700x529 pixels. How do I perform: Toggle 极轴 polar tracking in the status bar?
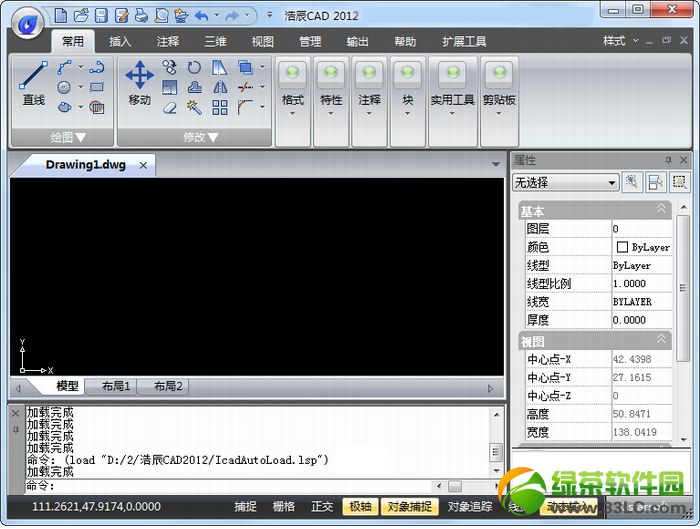[x=360, y=506]
